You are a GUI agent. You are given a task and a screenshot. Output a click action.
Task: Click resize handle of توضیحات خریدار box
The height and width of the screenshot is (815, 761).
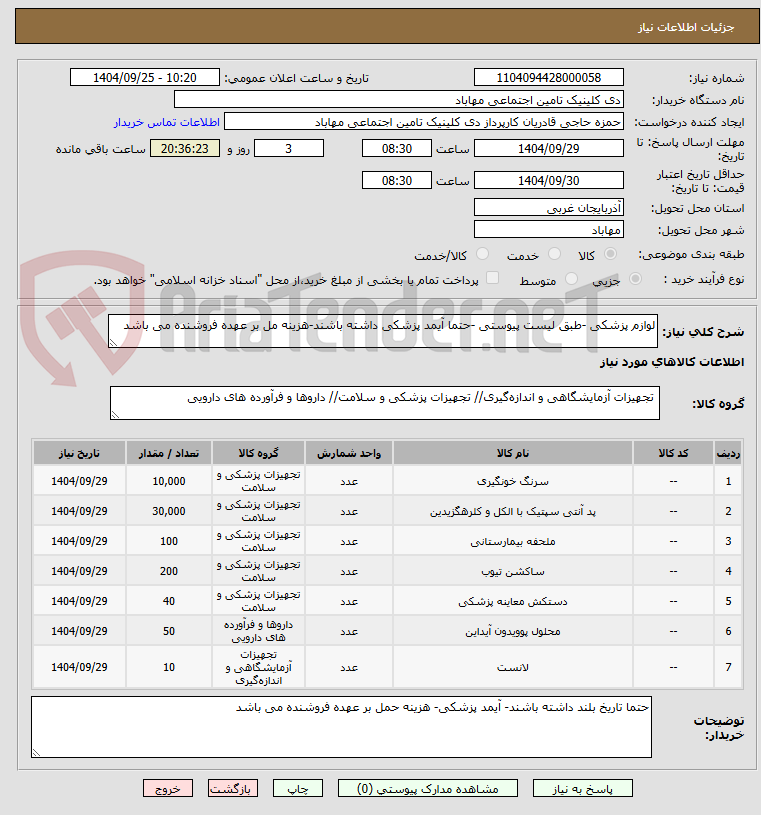coord(36,752)
